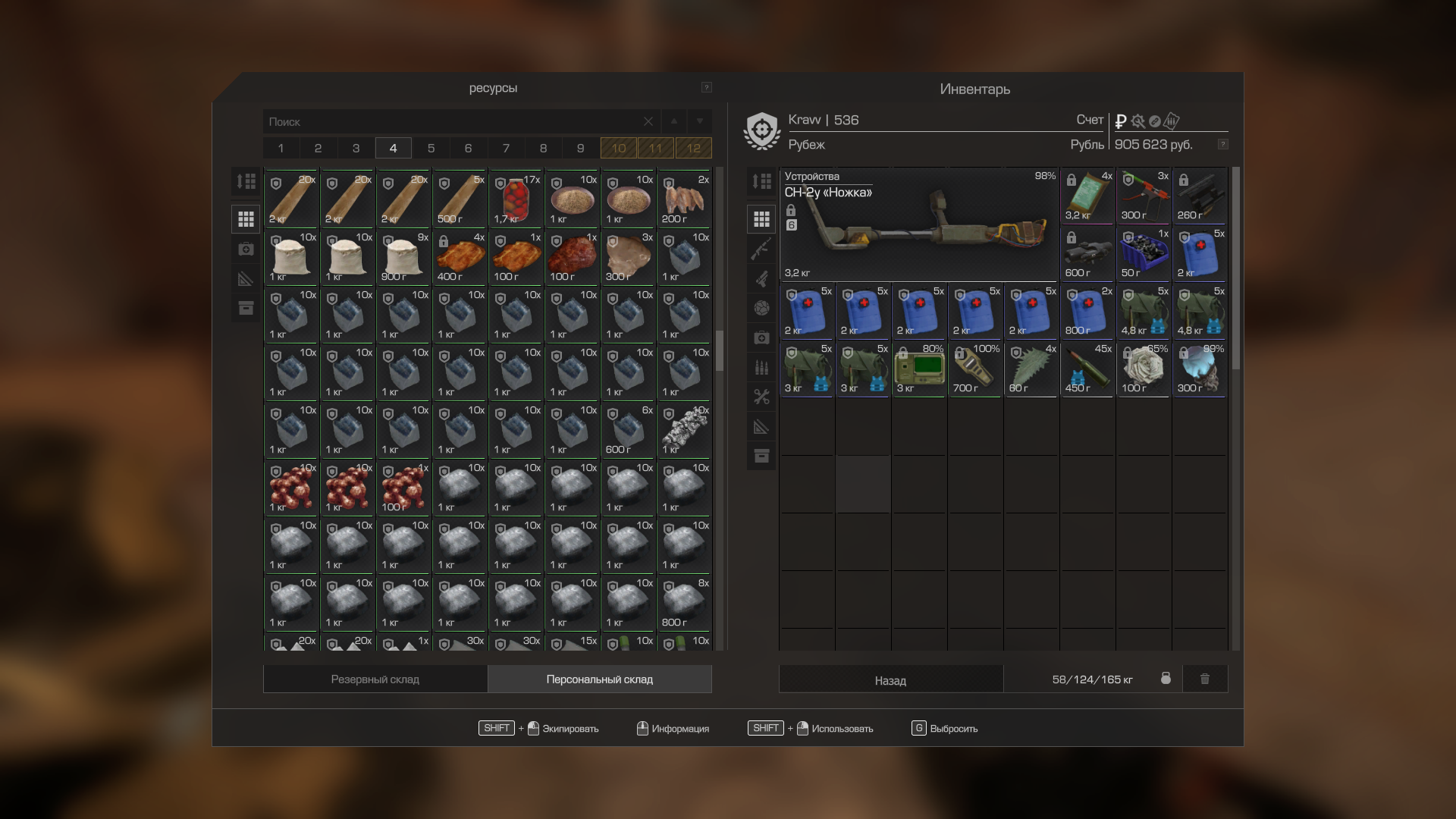Screen dimensions: 1456x819
Task: Select the 3x injector tool 300 г
Action: [1144, 196]
